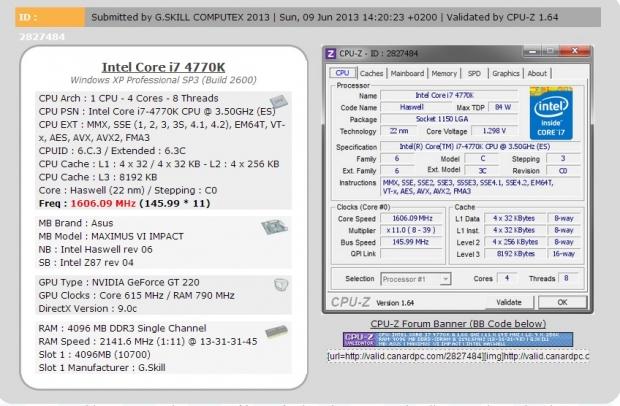Click the orange ID label in header
The width and height of the screenshot is (620, 406).
coord(50,17)
